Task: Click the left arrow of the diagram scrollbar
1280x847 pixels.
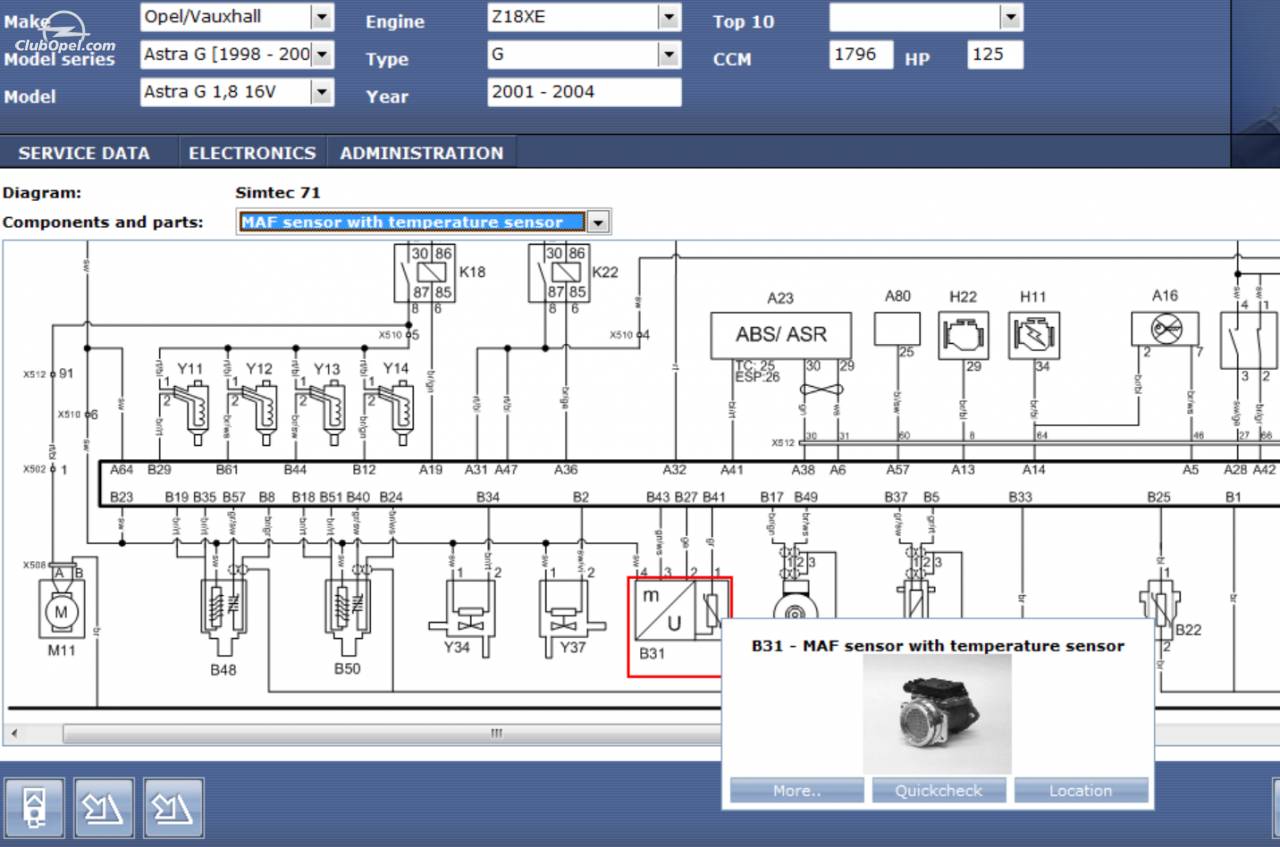Action: coord(14,734)
